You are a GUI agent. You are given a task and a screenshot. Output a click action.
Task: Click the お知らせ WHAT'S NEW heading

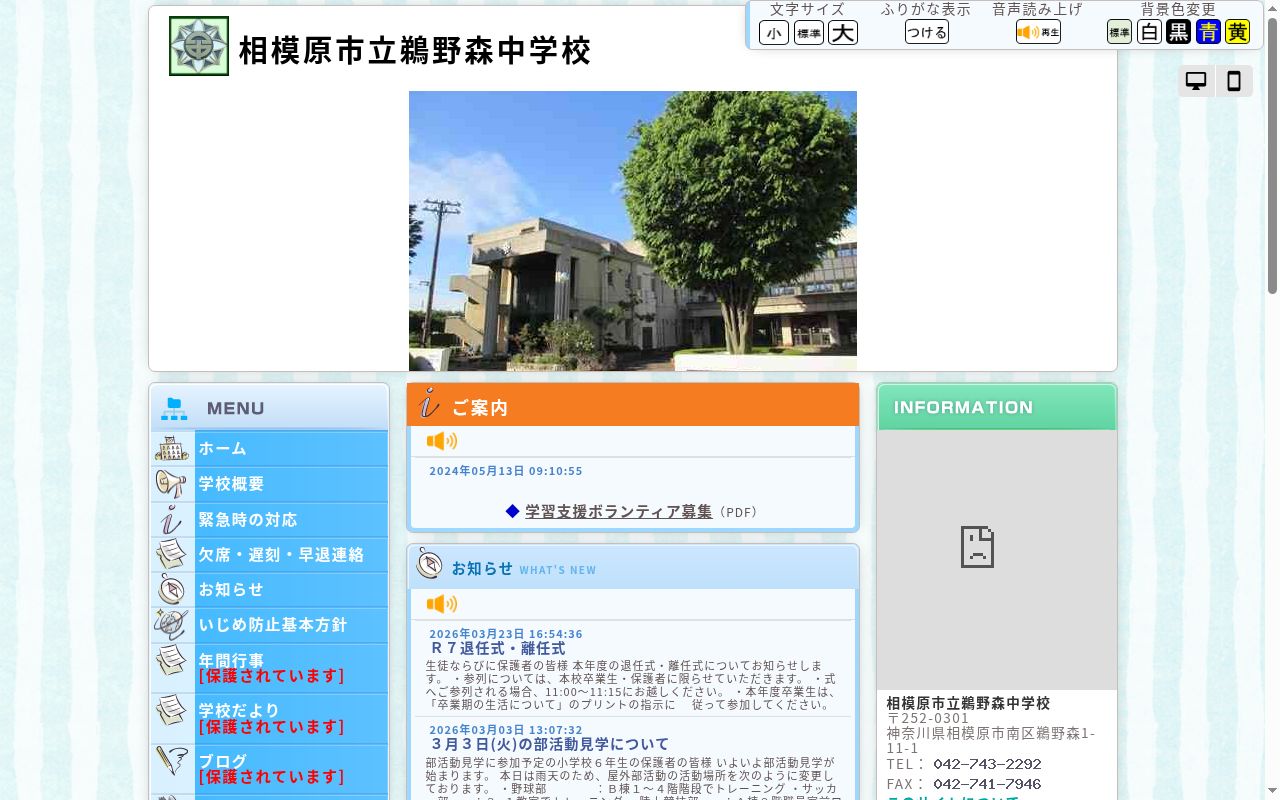(524, 569)
